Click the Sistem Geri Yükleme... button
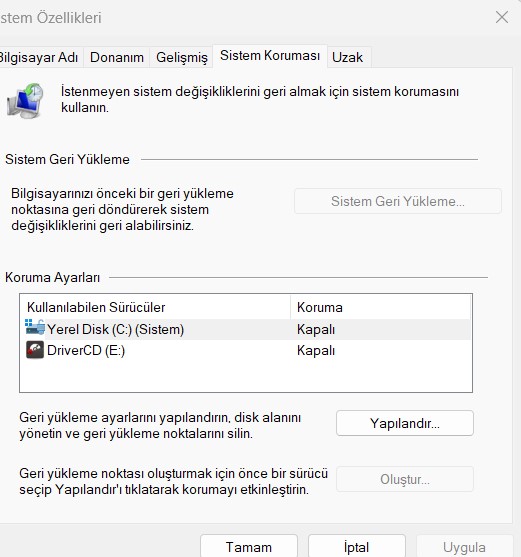The height and width of the screenshot is (557, 521). coord(398,201)
